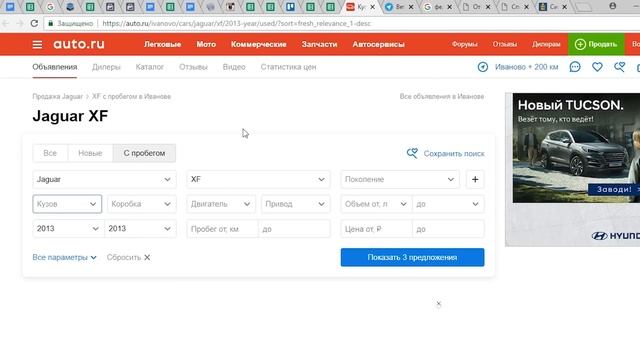This screenshot has width=640, height=360.
Task: Click Сохранить поиск link
Action: tap(445, 153)
